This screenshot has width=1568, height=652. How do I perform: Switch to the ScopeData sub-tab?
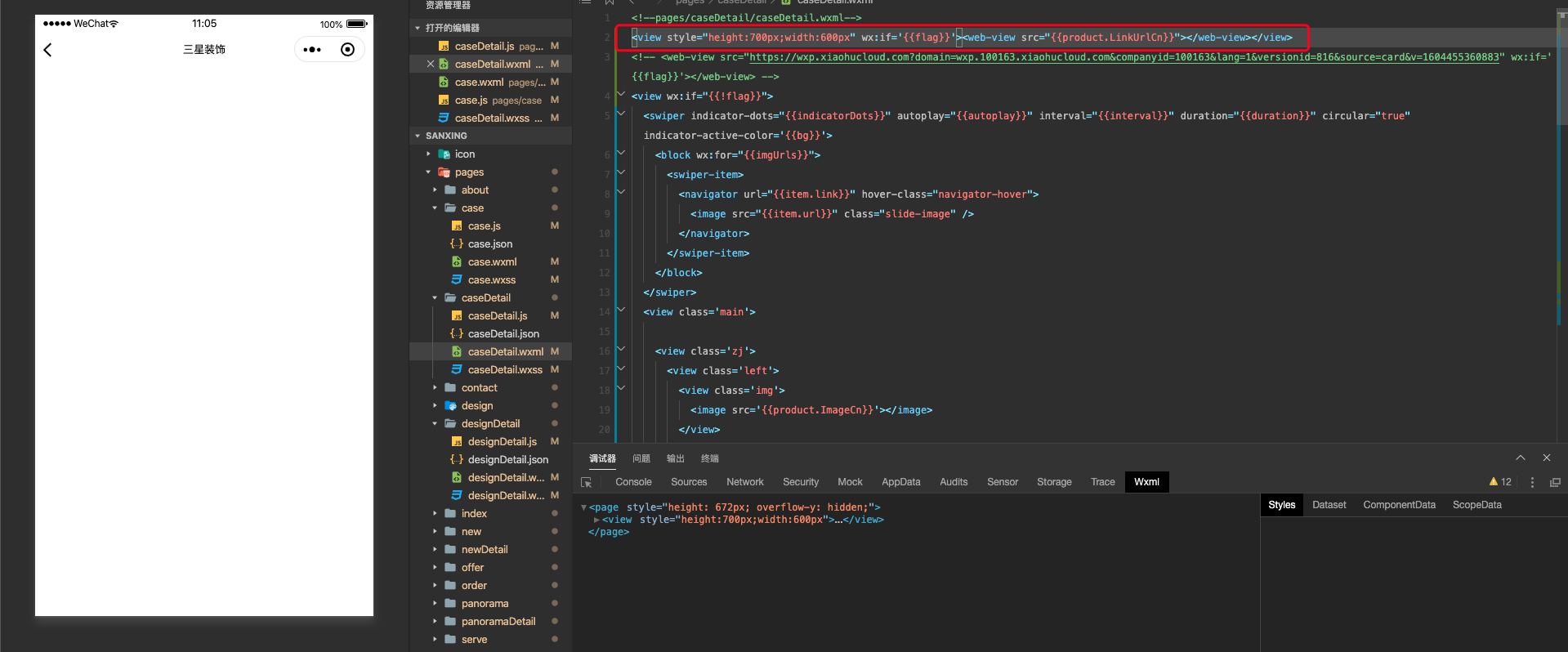(1476, 505)
